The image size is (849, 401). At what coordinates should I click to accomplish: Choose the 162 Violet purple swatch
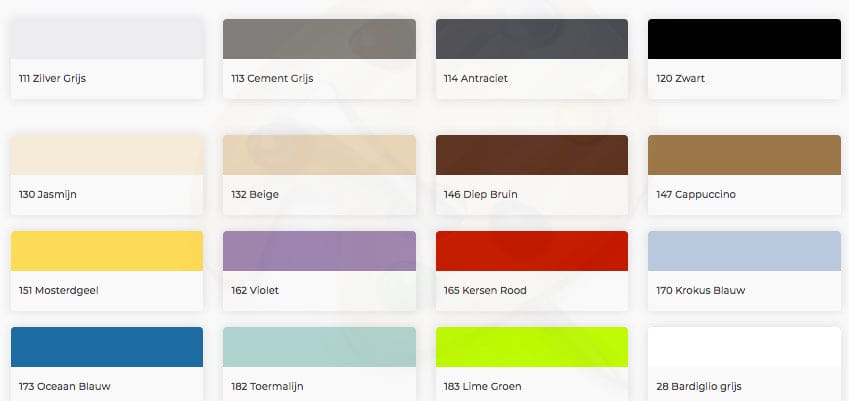[319, 251]
